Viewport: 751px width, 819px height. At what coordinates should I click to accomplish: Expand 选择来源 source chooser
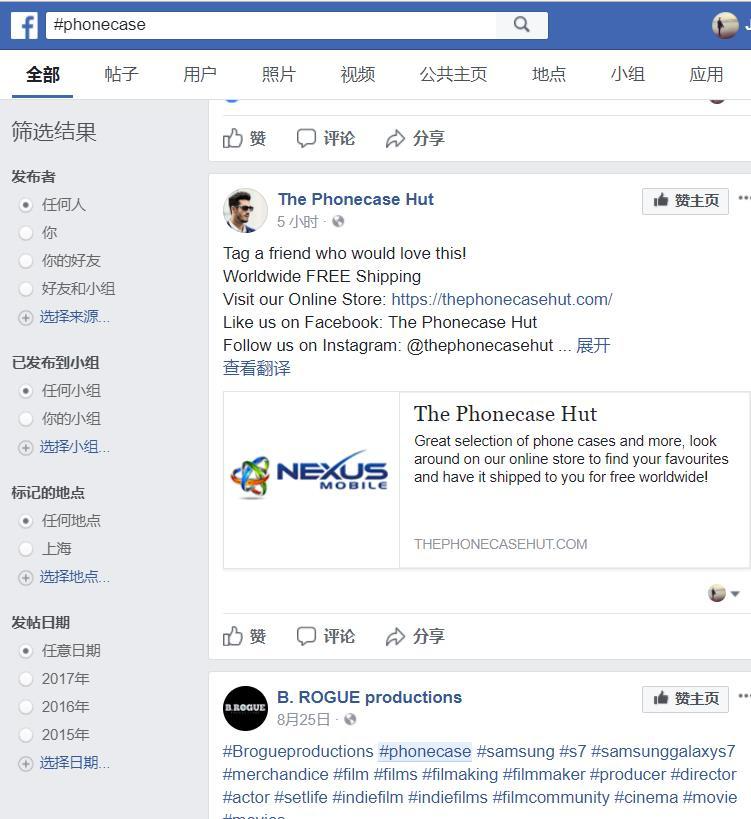64,317
